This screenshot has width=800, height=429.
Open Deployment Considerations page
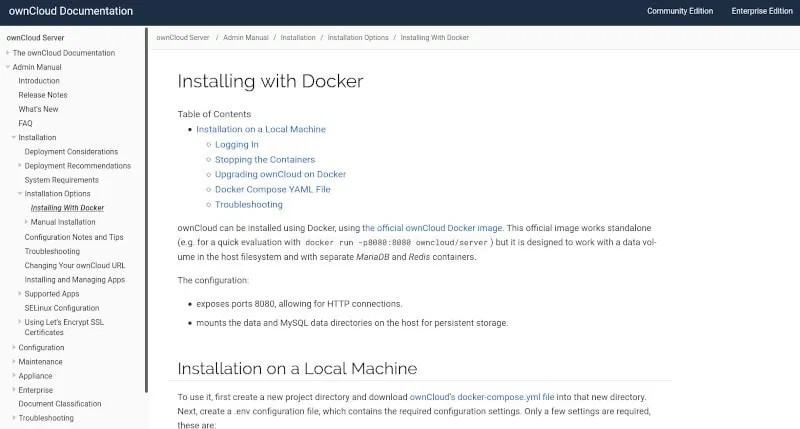coord(71,152)
